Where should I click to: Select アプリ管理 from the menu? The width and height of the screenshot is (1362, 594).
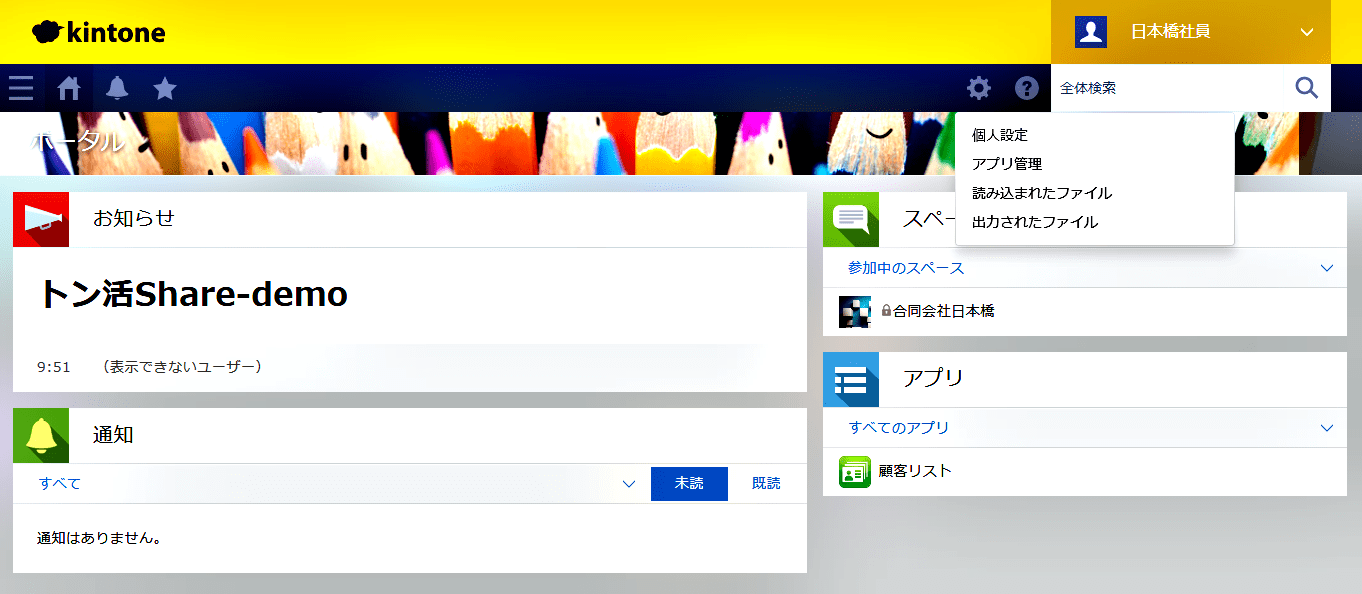1007,164
